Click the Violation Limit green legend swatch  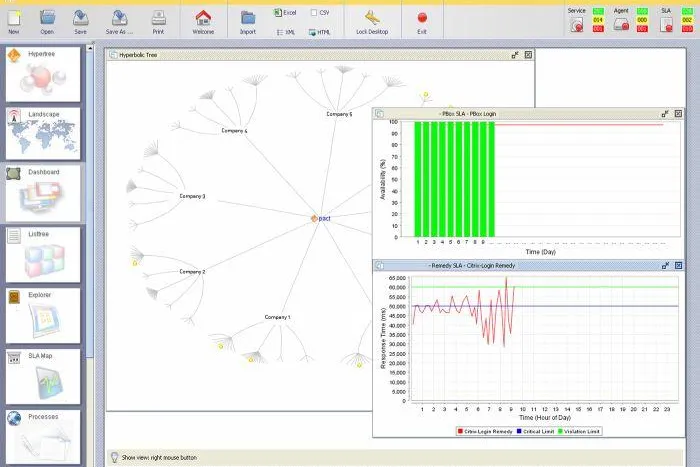click(561, 431)
